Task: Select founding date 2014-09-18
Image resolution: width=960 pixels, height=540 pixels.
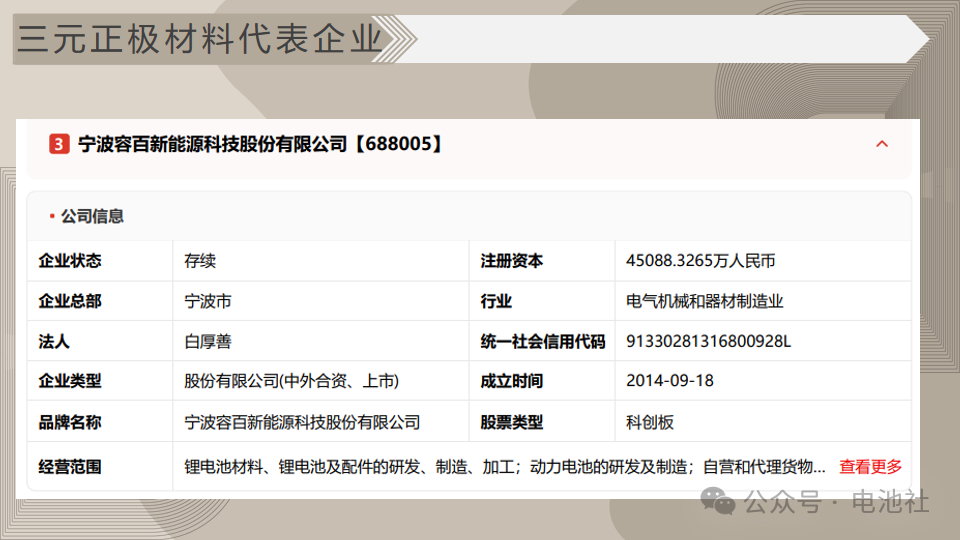Action: tap(670, 381)
